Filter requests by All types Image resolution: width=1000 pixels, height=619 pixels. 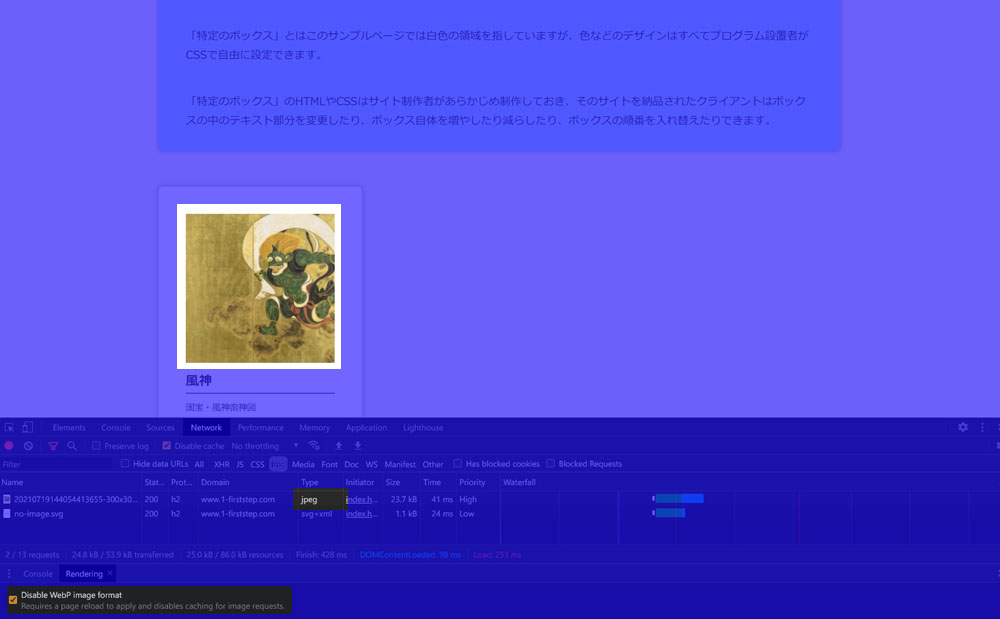pos(199,464)
